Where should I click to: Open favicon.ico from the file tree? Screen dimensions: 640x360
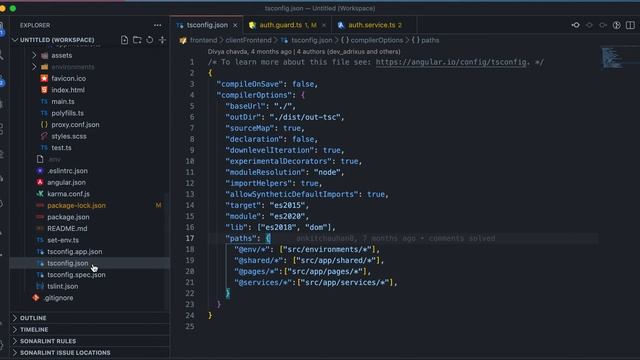tap(69, 78)
